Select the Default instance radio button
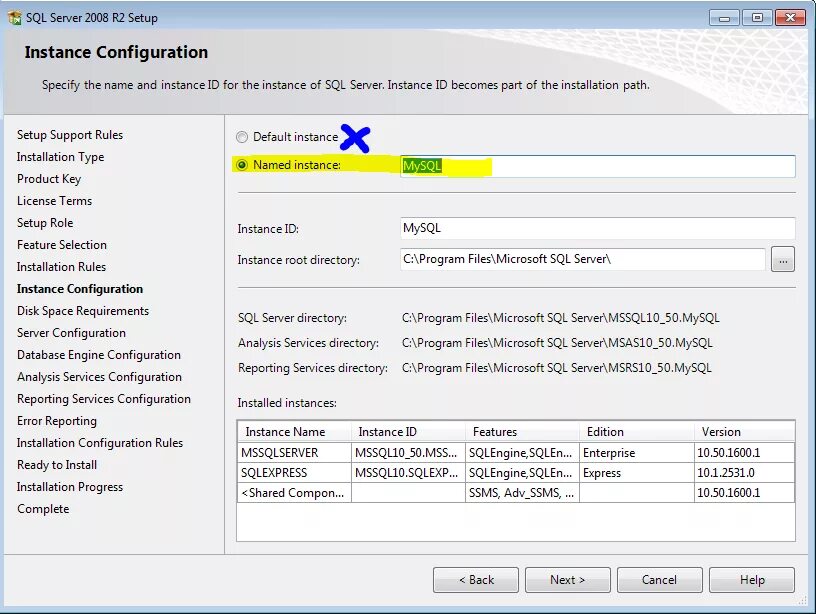This screenshot has height=614, width=816. (241, 137)
